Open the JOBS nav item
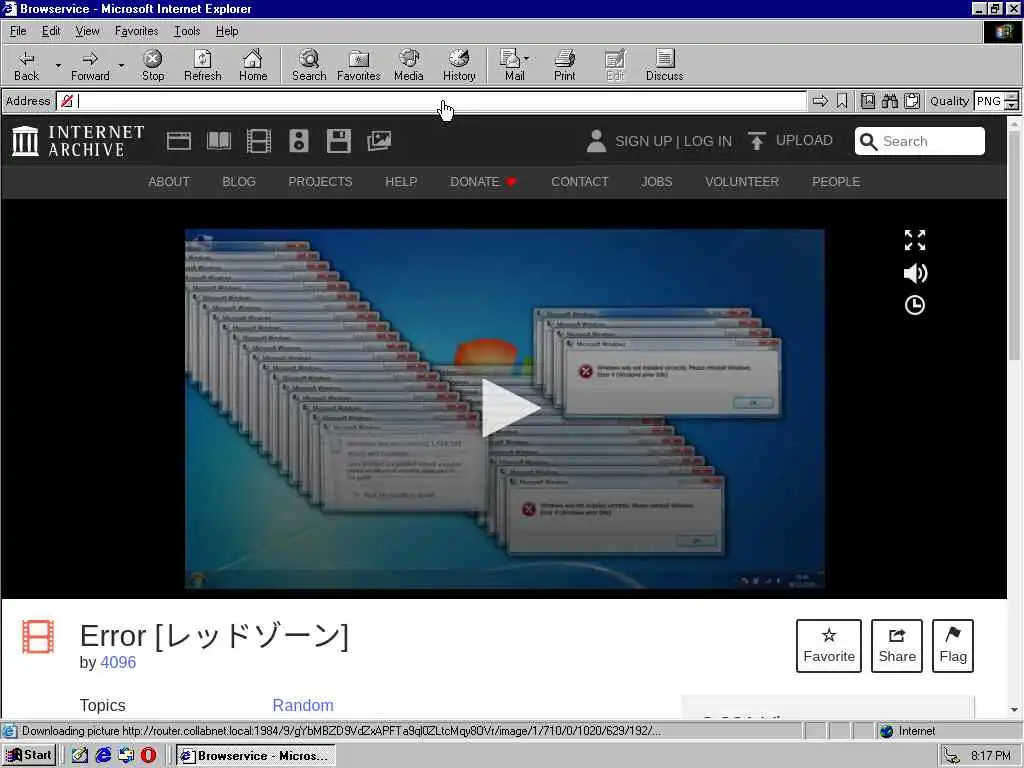Viewport: 1024px width, 768px height. [656, 182]
